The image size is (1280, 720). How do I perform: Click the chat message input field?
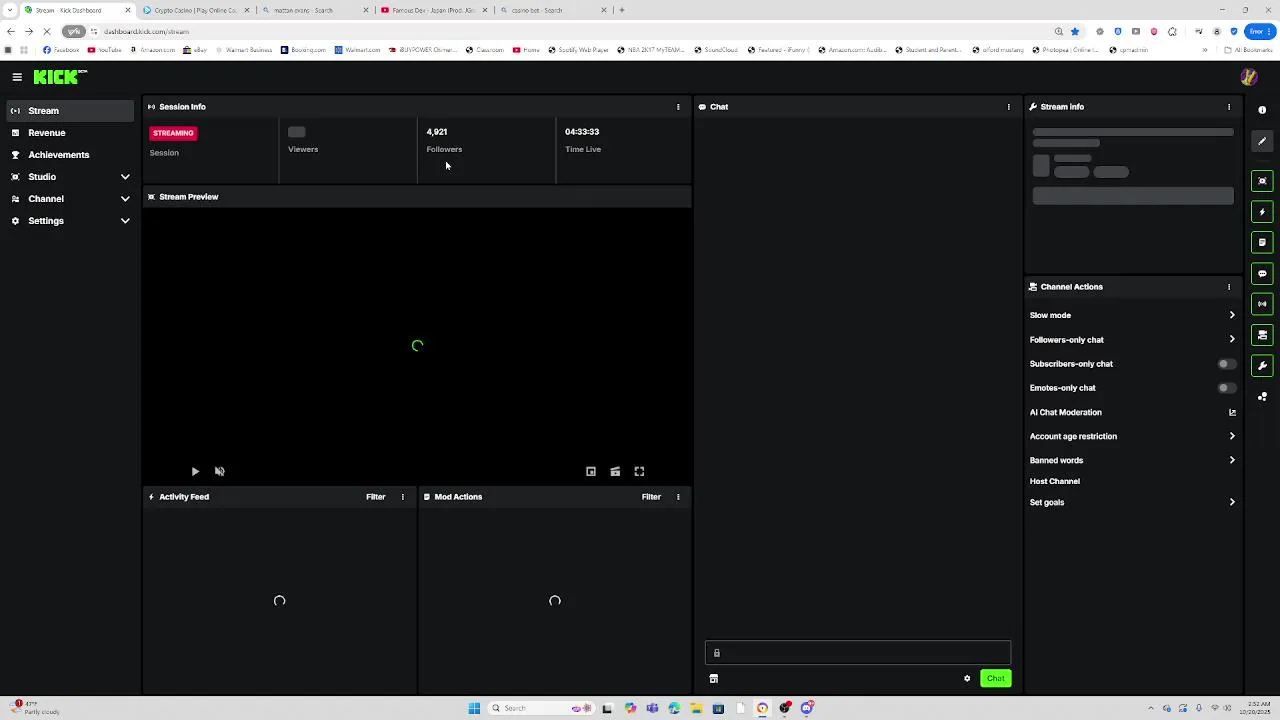858,654
